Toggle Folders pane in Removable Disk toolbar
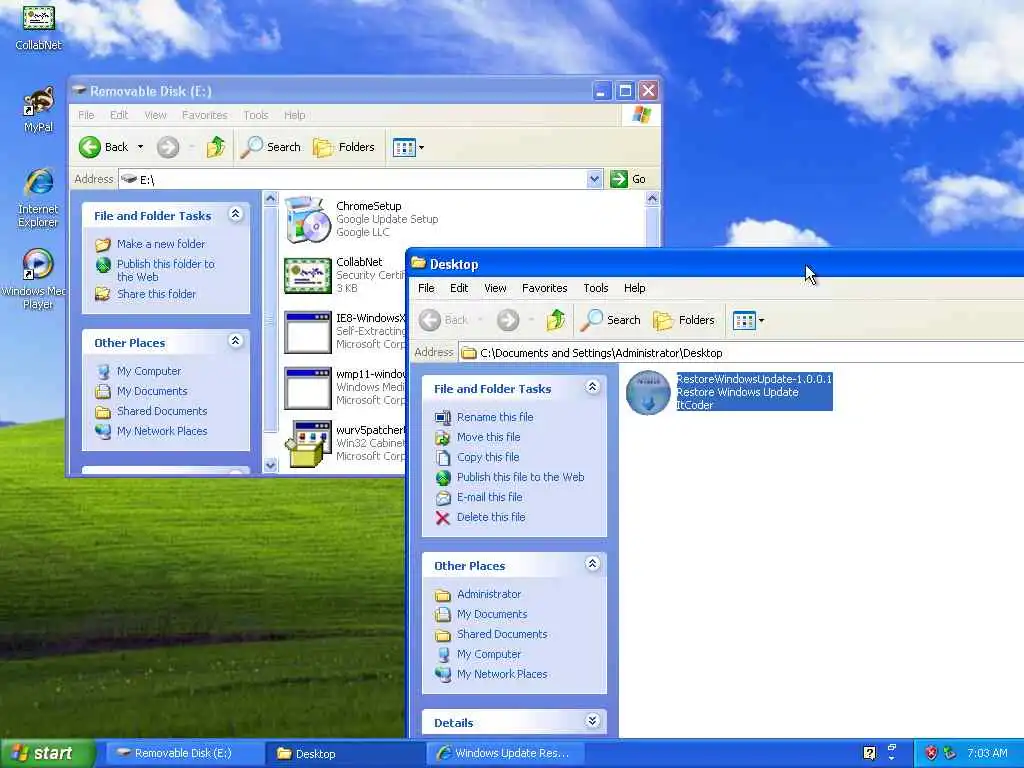Screen dimensions: 1024x768 click(x=344, y=147)
